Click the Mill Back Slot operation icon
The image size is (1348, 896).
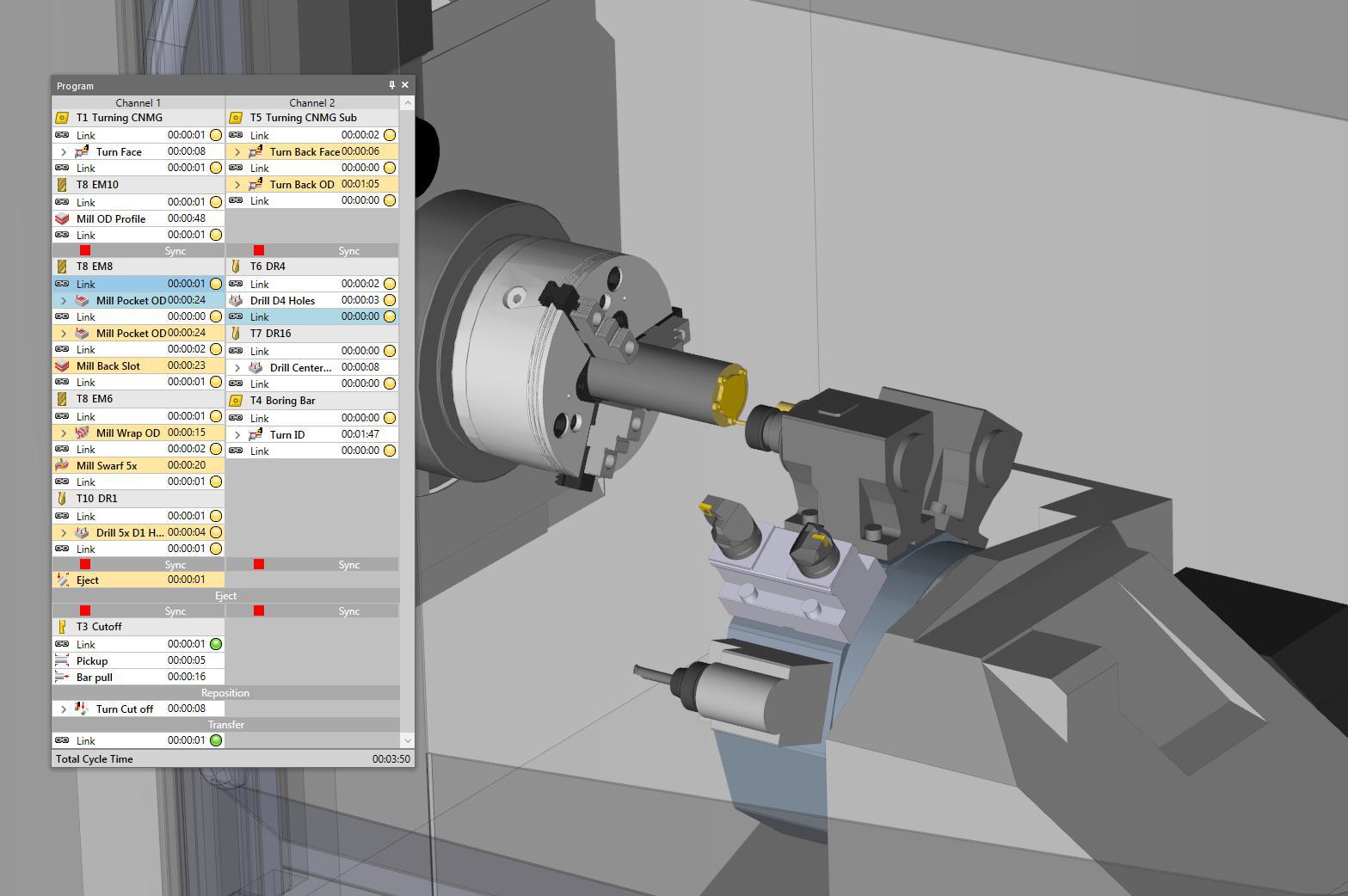[62, 365]
